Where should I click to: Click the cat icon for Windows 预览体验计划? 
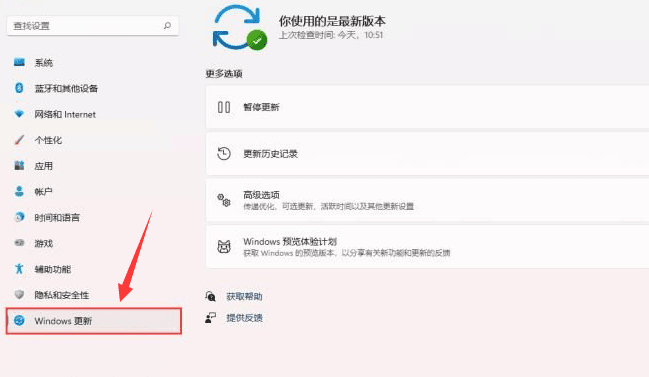pyautogui.click(x=224, y=247)
